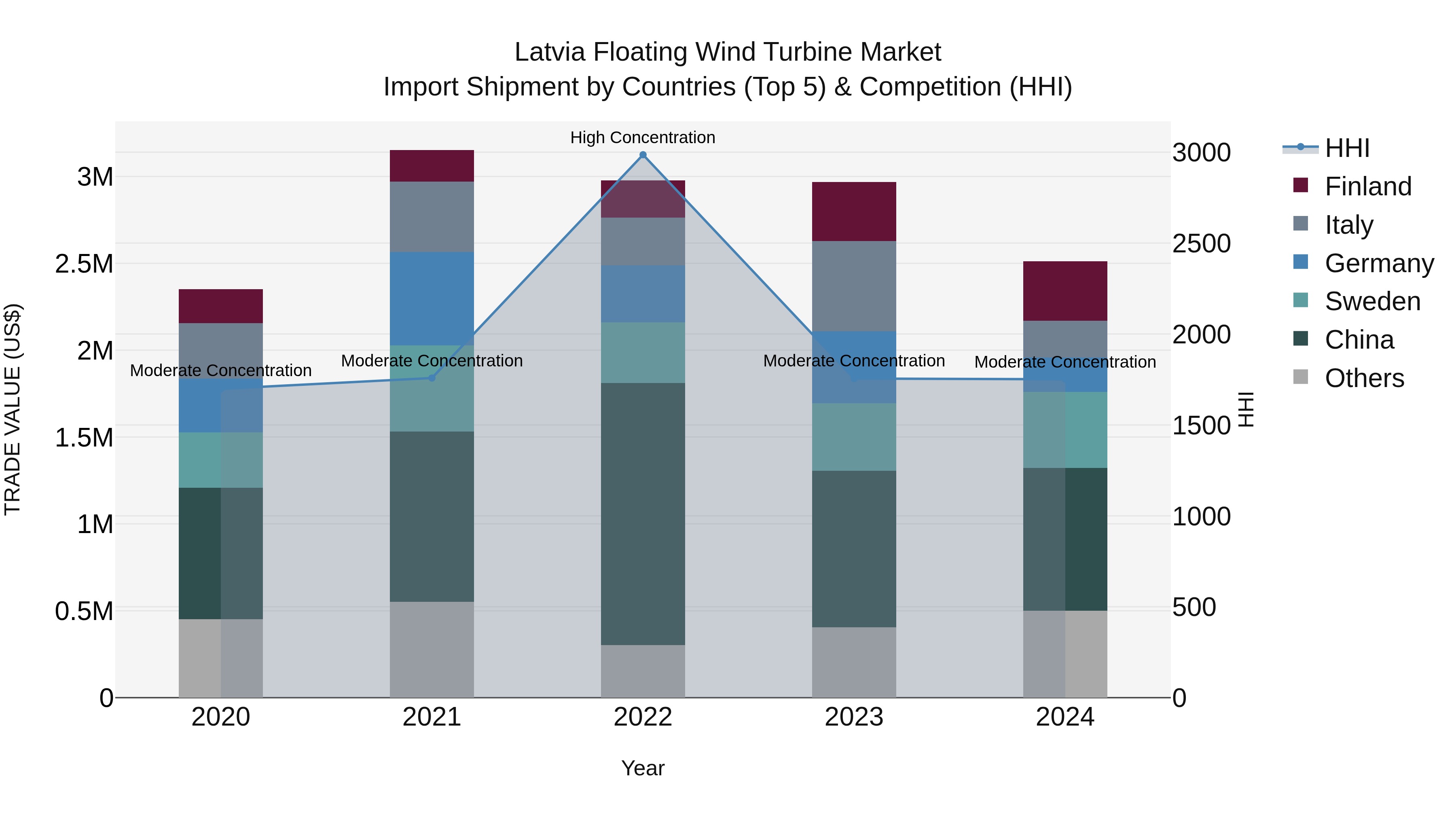Screen dimensions: 1456x819
Task: Click the Finland segment of the 2021 bar
Action: pos(432,165)
